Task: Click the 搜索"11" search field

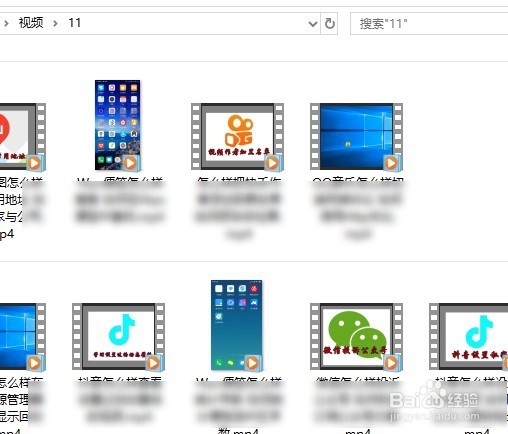Action: pyautogui.click(x=429, y=24)
